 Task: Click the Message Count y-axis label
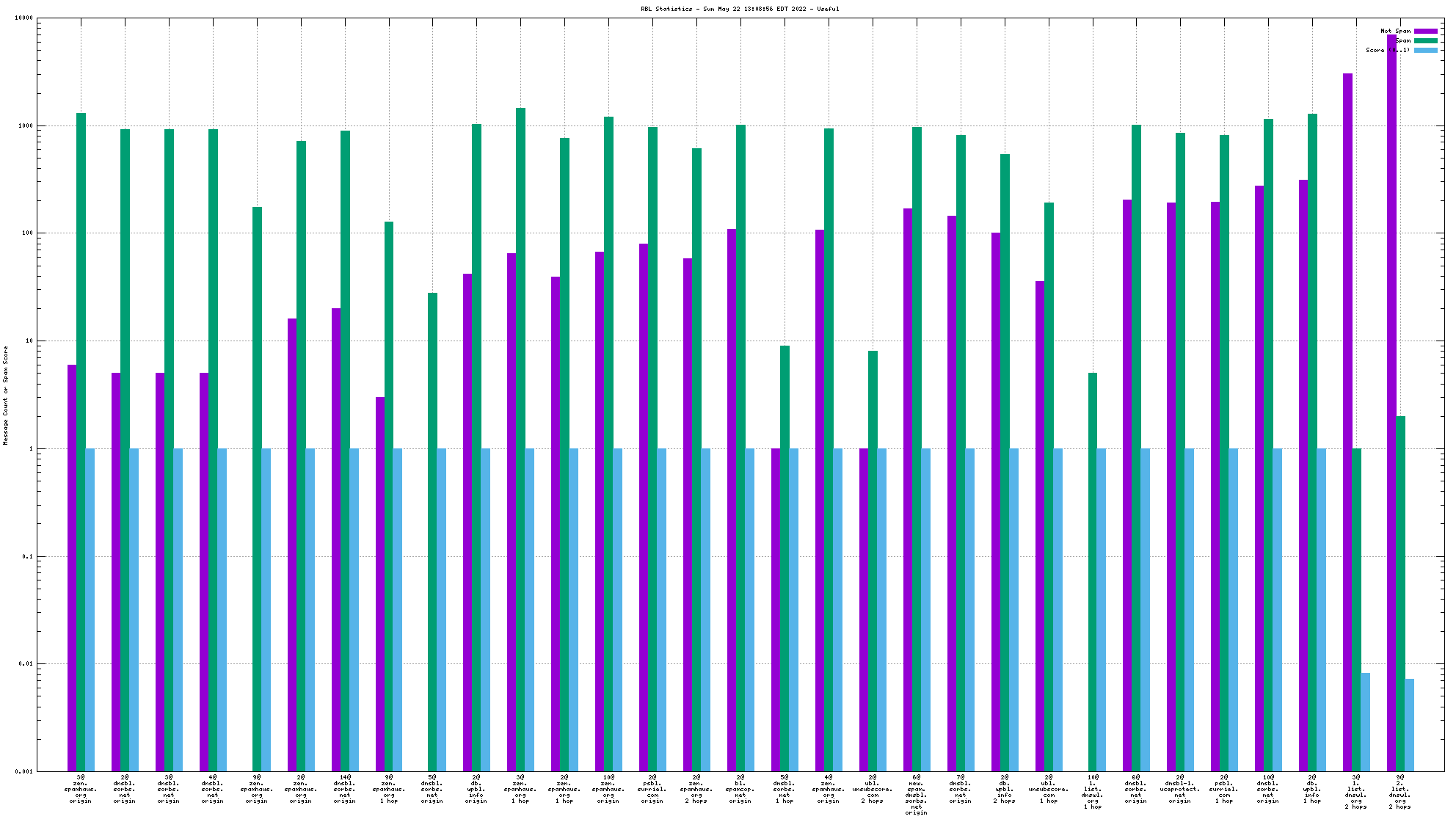(x=6, y=395)
